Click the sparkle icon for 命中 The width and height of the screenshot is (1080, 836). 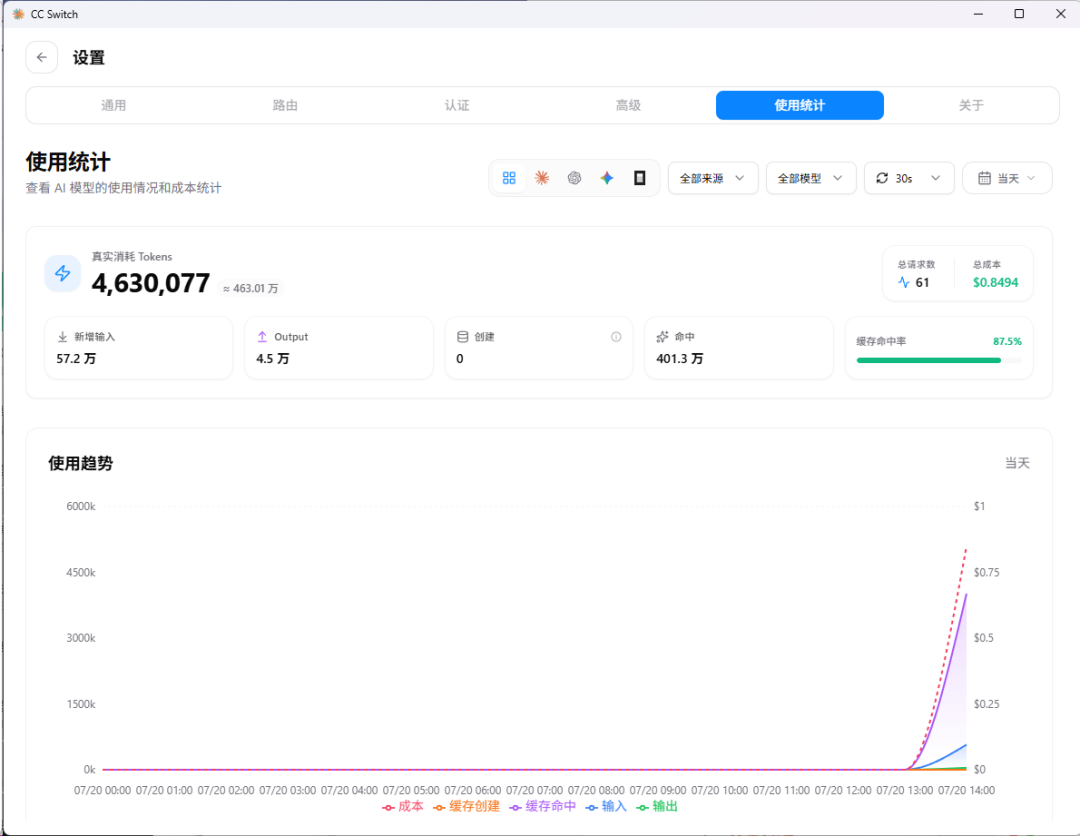point(663,337)
